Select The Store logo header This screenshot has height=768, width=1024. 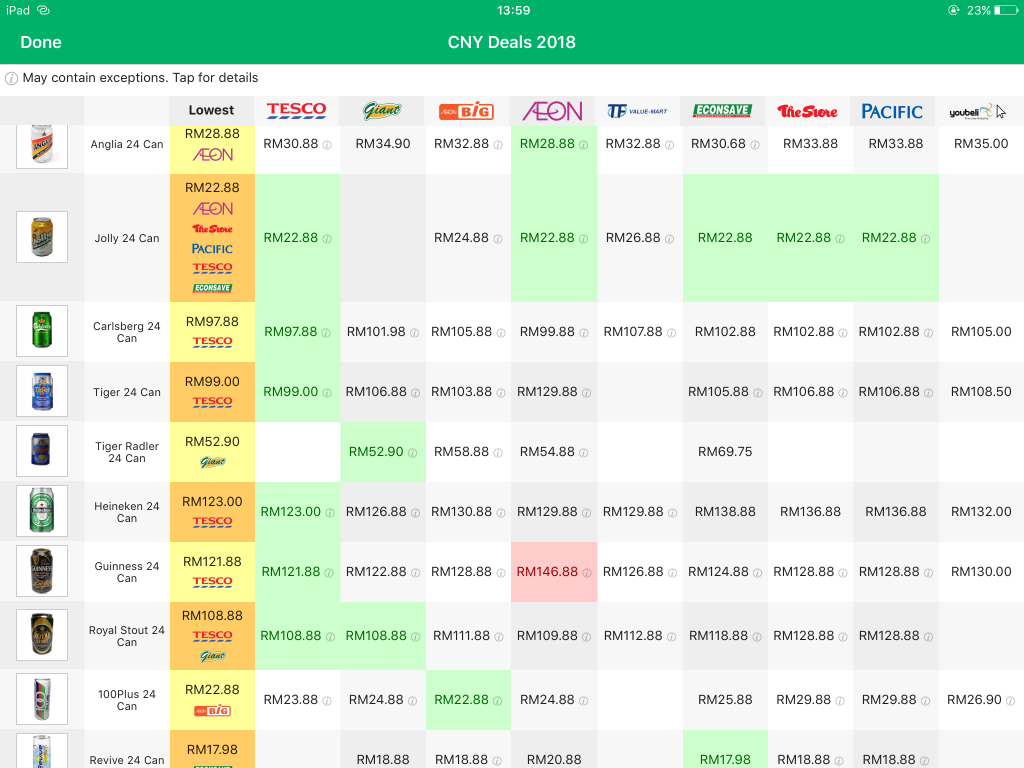pos(808,111)
